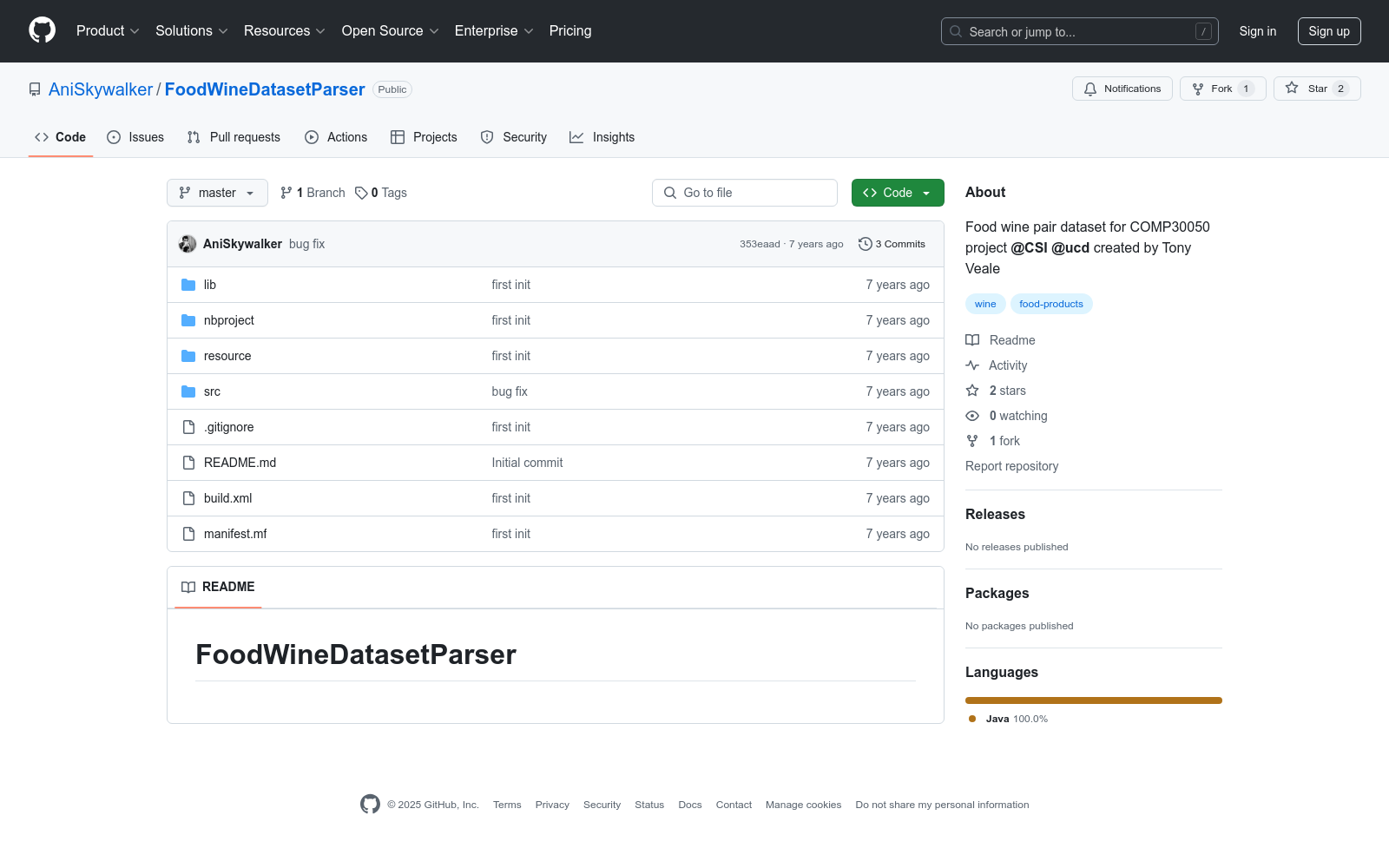The image size is (1389, 868).
Task: Click the GitHub logo in footer
Action: click(x=370, y=805)
